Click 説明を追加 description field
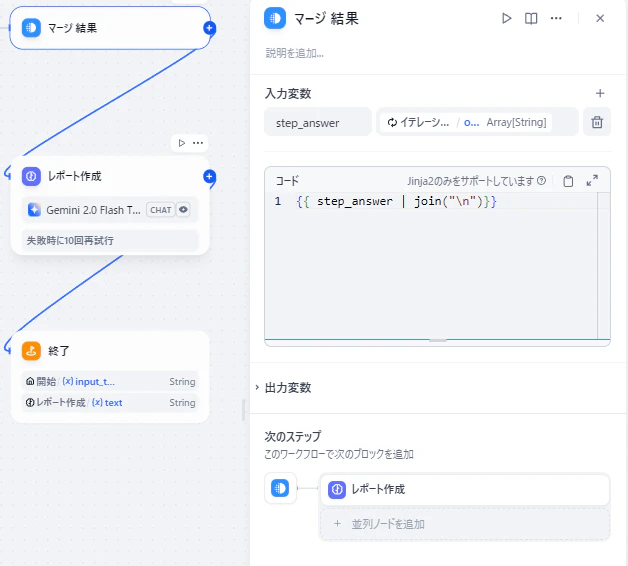628x566 pixels. (x=295, y=53)
